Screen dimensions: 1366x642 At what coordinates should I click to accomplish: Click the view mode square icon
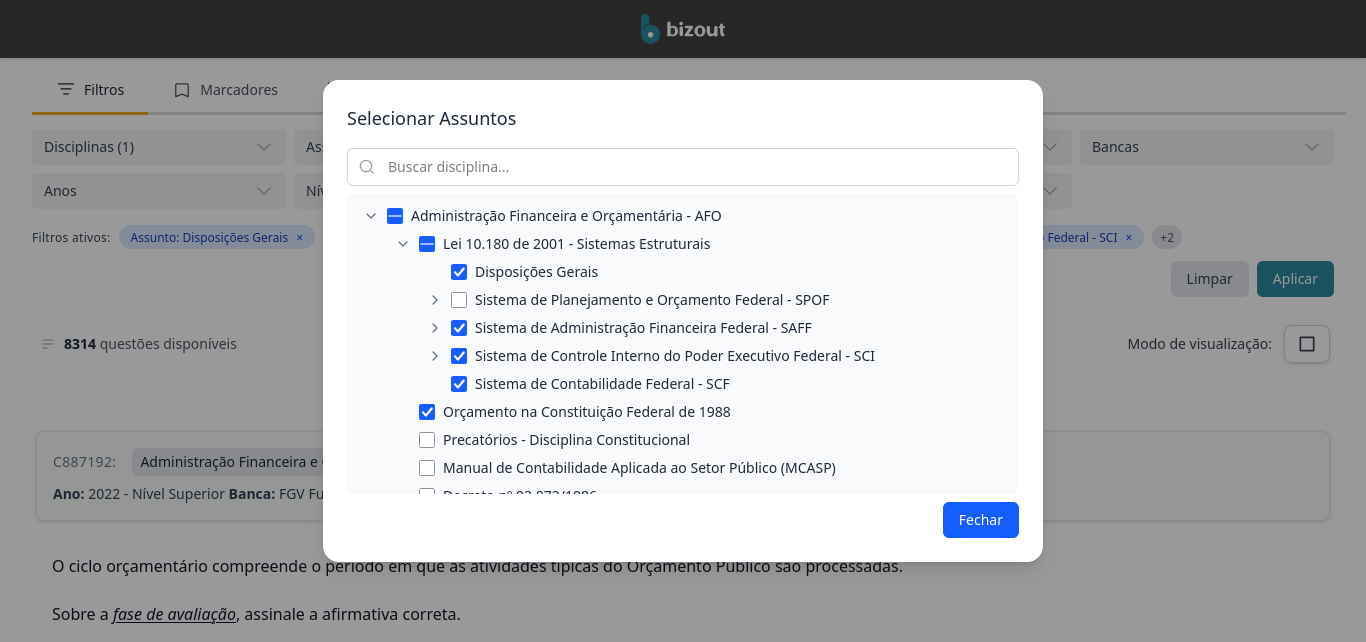[x=1306, y=344]
